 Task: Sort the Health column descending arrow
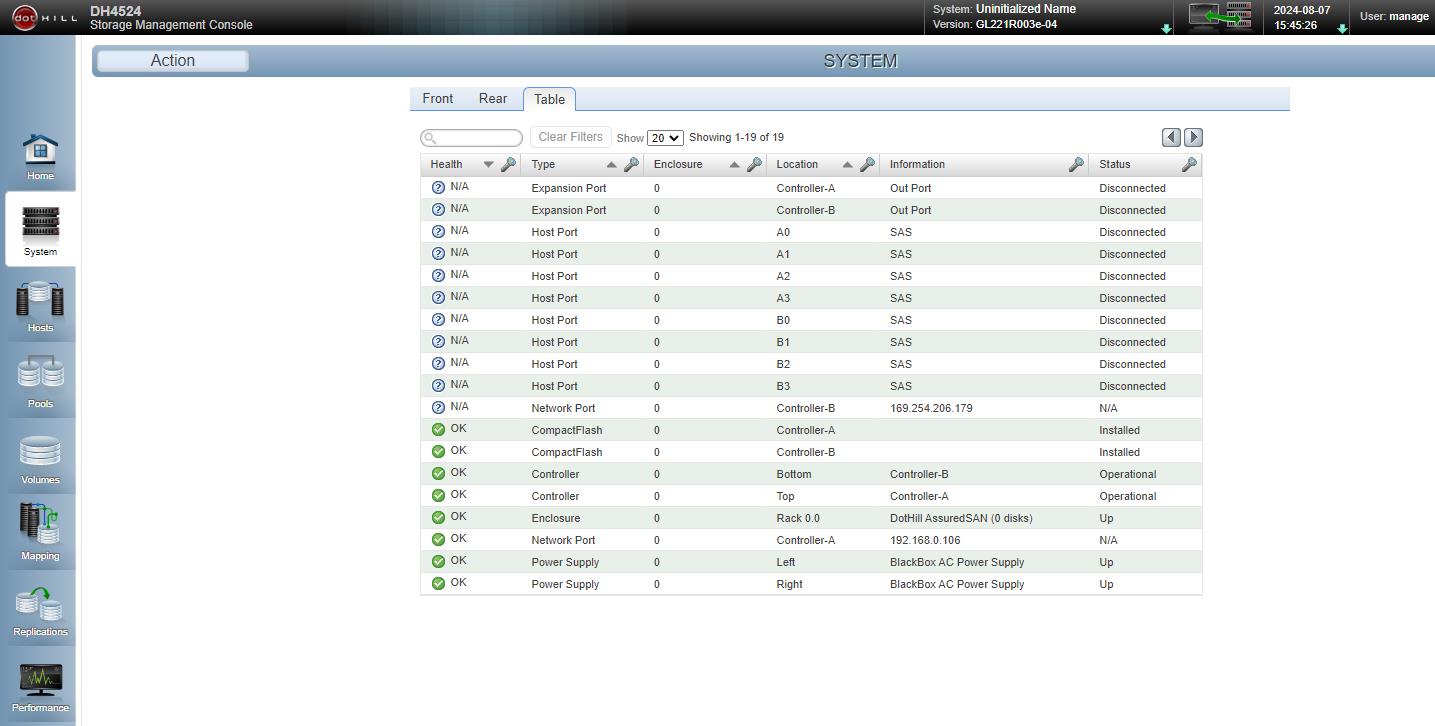[x=489, y=165]
